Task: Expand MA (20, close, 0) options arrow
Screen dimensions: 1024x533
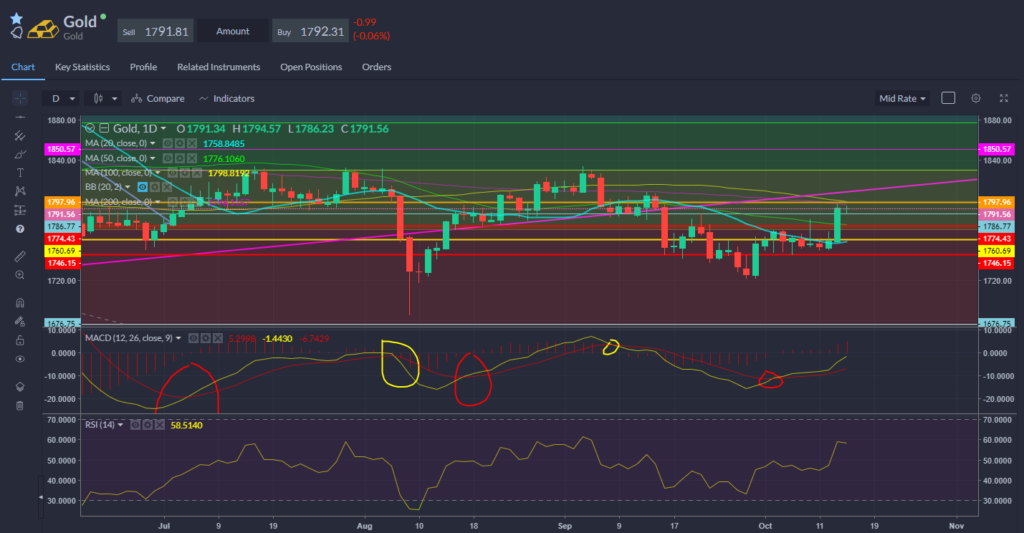Action: pos(153,143)
